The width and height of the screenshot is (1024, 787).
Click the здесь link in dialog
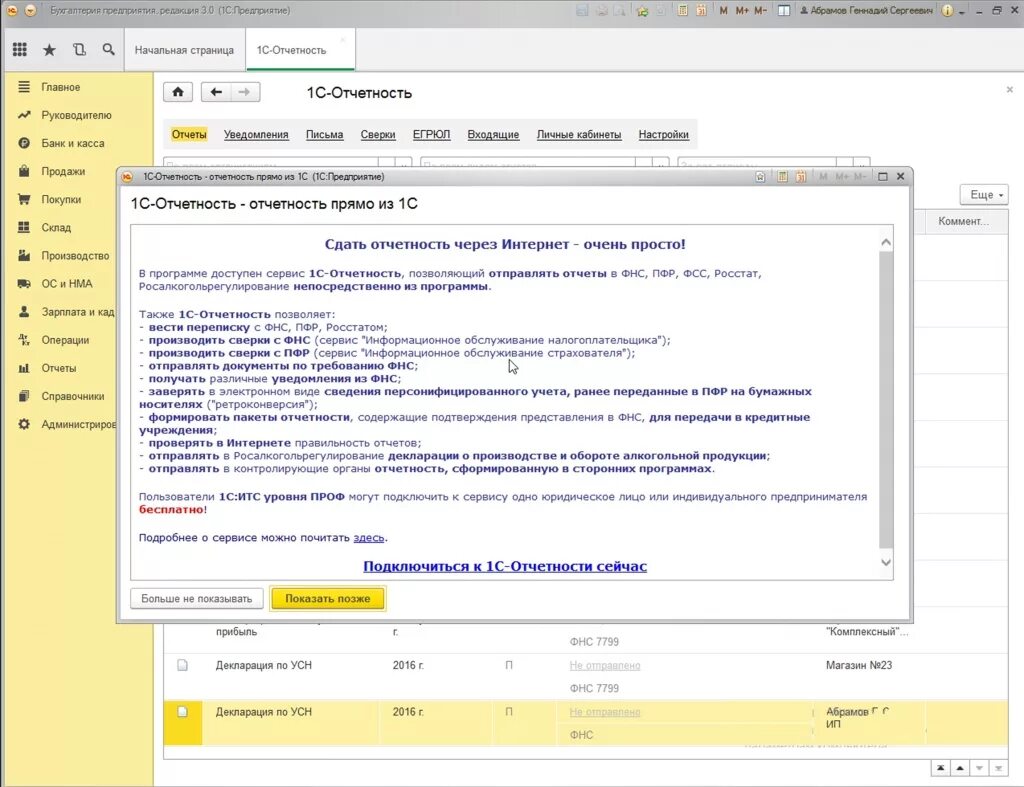(369, 538)
